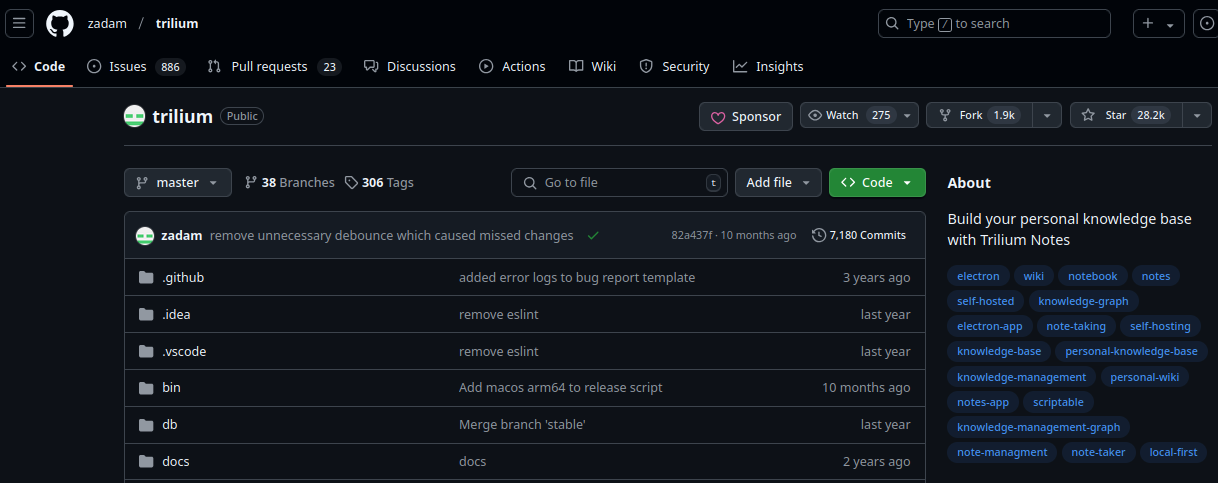This screenshot has height=483, width=1218.
Task: Select the self-hosted topic tag
Action: coord(985,301)
